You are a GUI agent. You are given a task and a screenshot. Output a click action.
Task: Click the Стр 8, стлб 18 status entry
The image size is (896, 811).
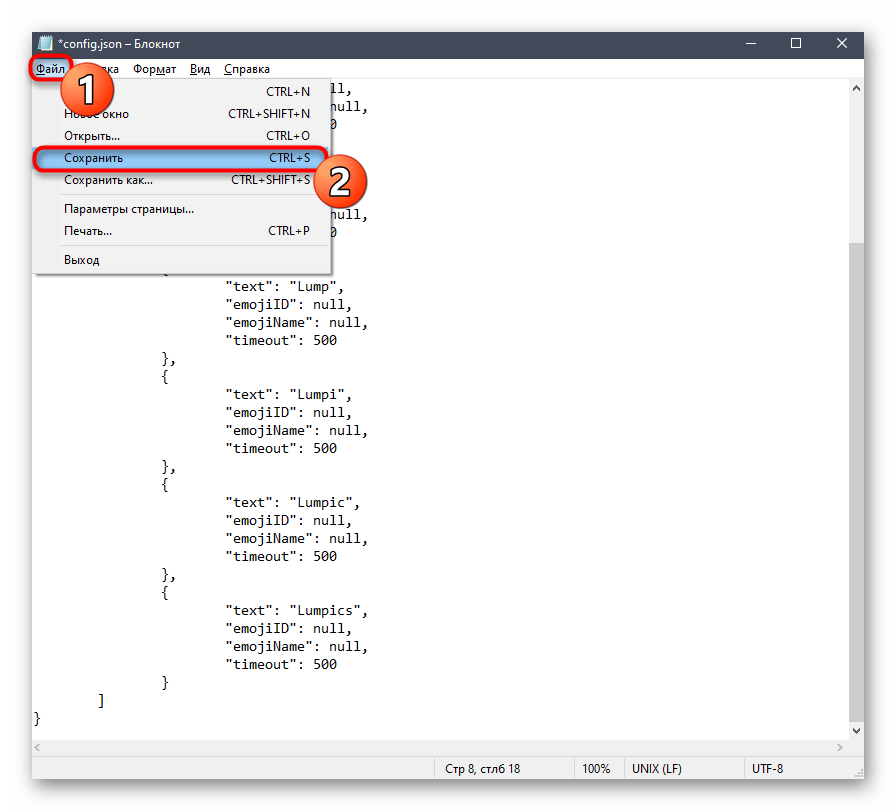tap(482, 769)
